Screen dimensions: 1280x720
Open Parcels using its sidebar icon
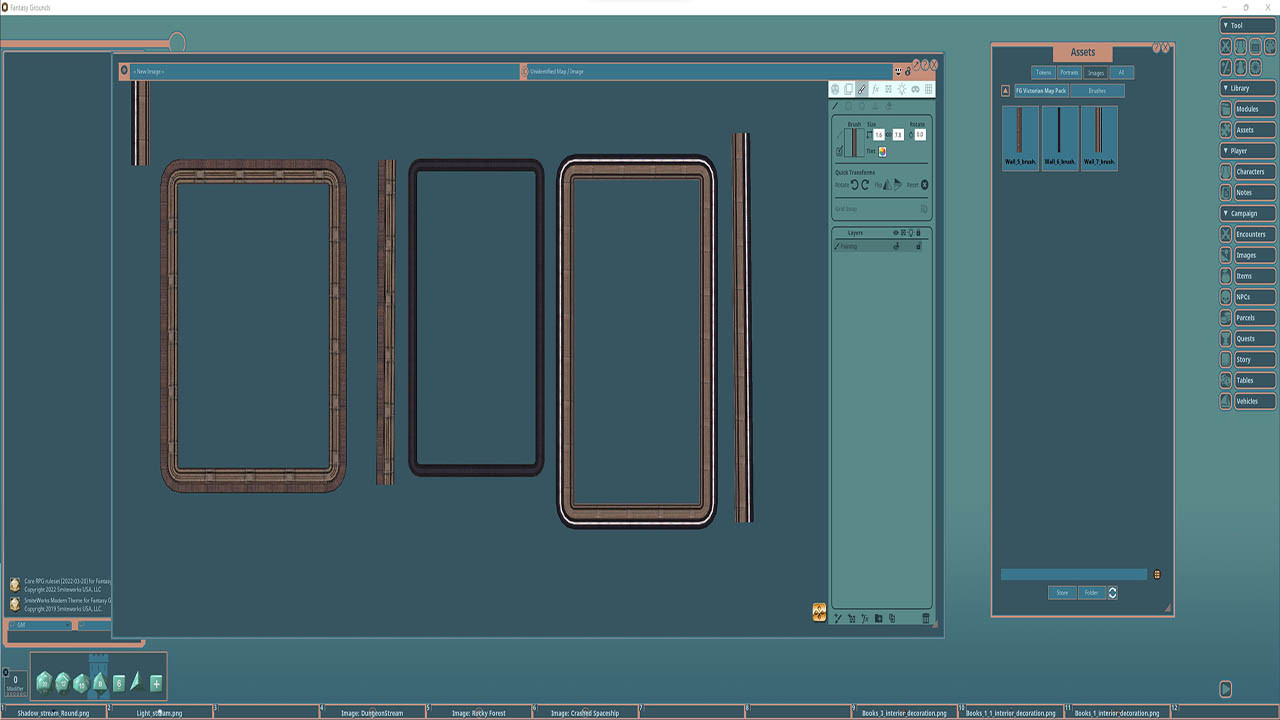pos(1225,317)
